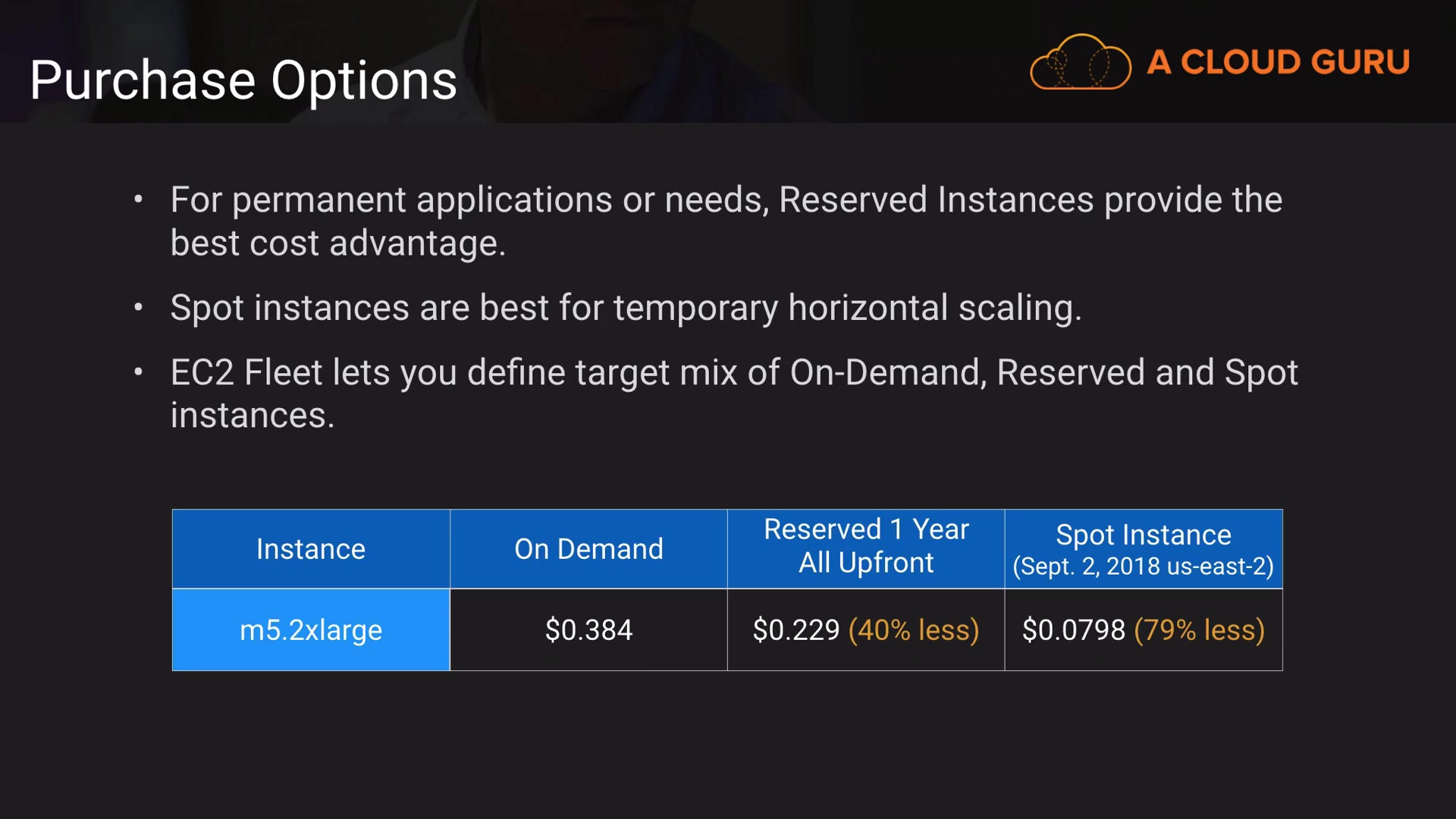Viewport: 1456px width, 819px height.
Task: Click the A CLOUD GURU brand text
Action: [1278, 62]
